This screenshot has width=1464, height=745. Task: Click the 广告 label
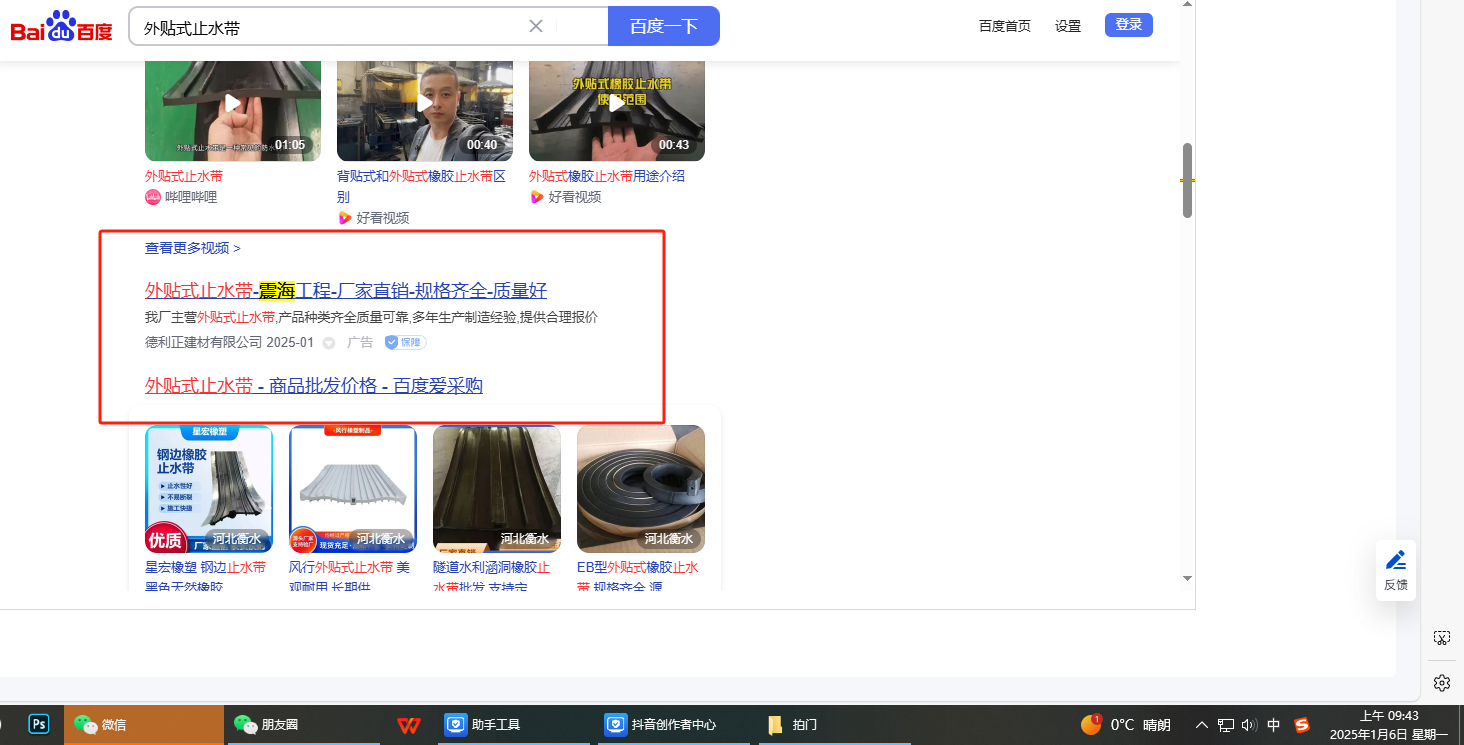click(360, 342)
